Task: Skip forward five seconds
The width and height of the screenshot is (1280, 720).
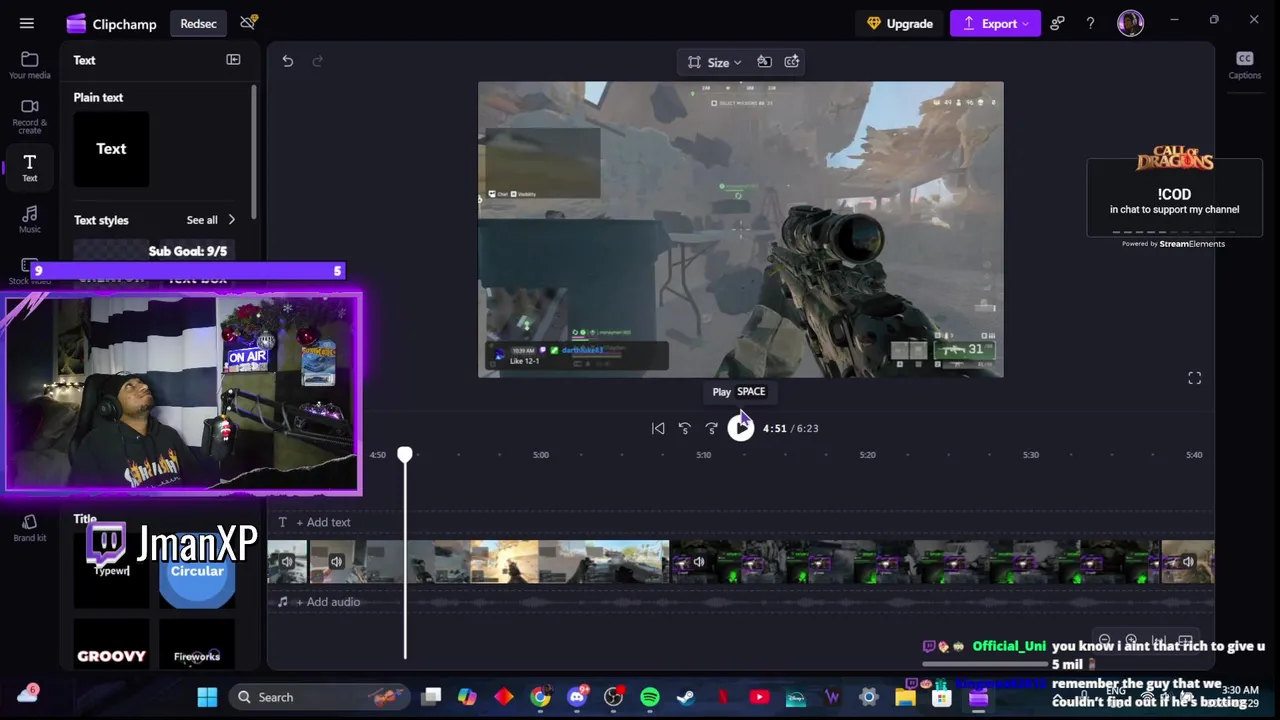Action: [711, 428]
